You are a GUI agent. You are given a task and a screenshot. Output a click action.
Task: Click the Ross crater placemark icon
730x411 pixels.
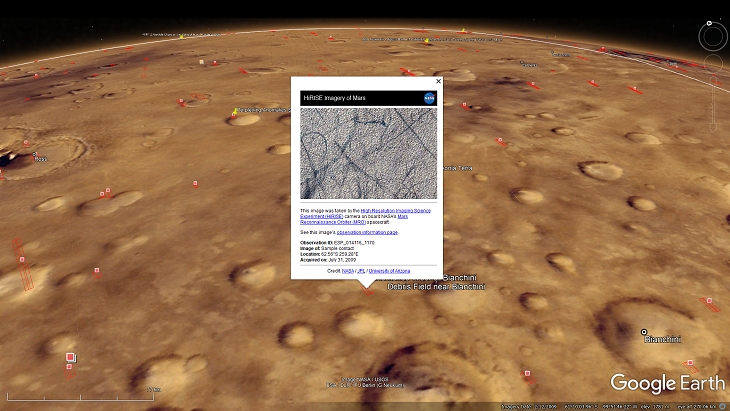pyautogui.click(x=34, y=154)
